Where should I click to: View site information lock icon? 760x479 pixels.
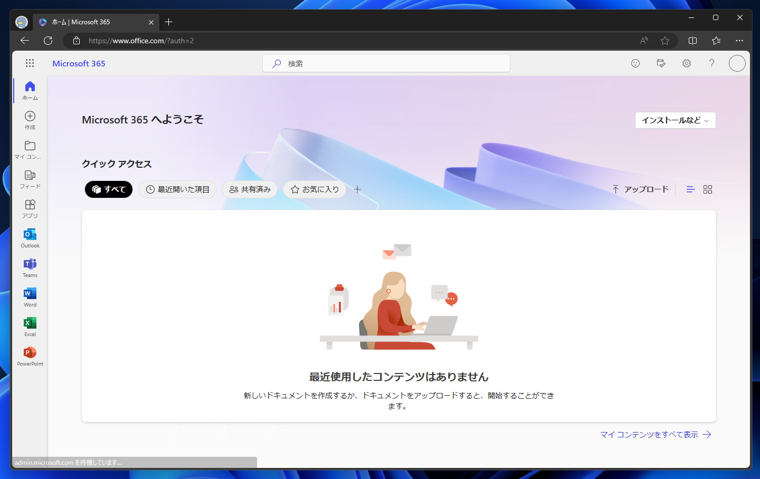pyautogui.click(x=77, y=41)
